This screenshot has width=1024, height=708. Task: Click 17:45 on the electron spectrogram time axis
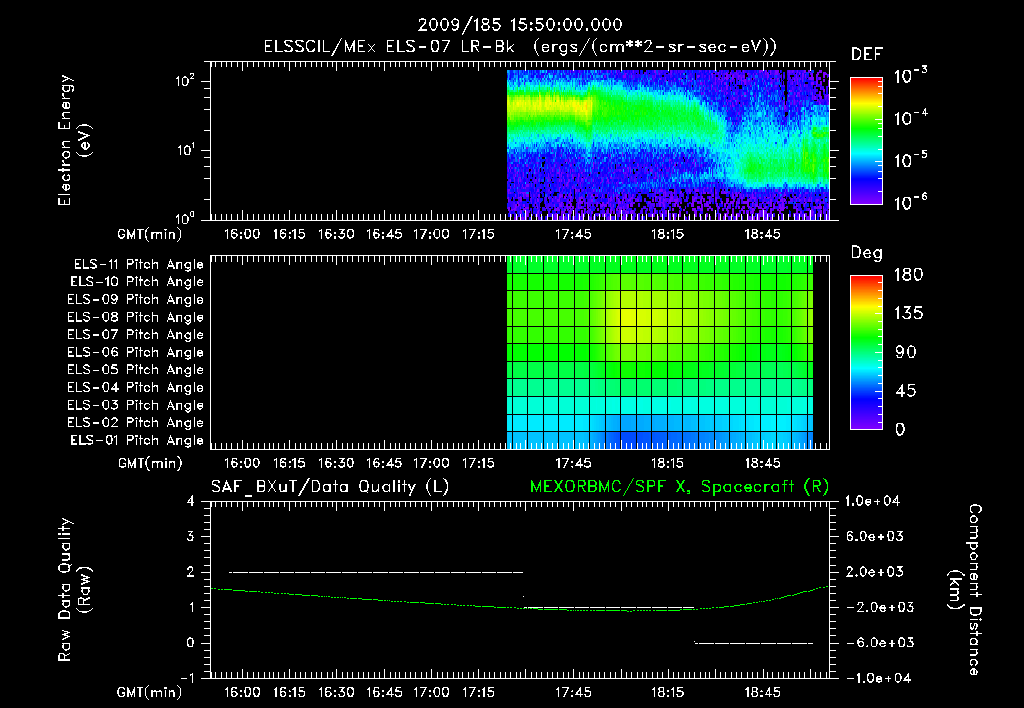[x=573, y=234]
